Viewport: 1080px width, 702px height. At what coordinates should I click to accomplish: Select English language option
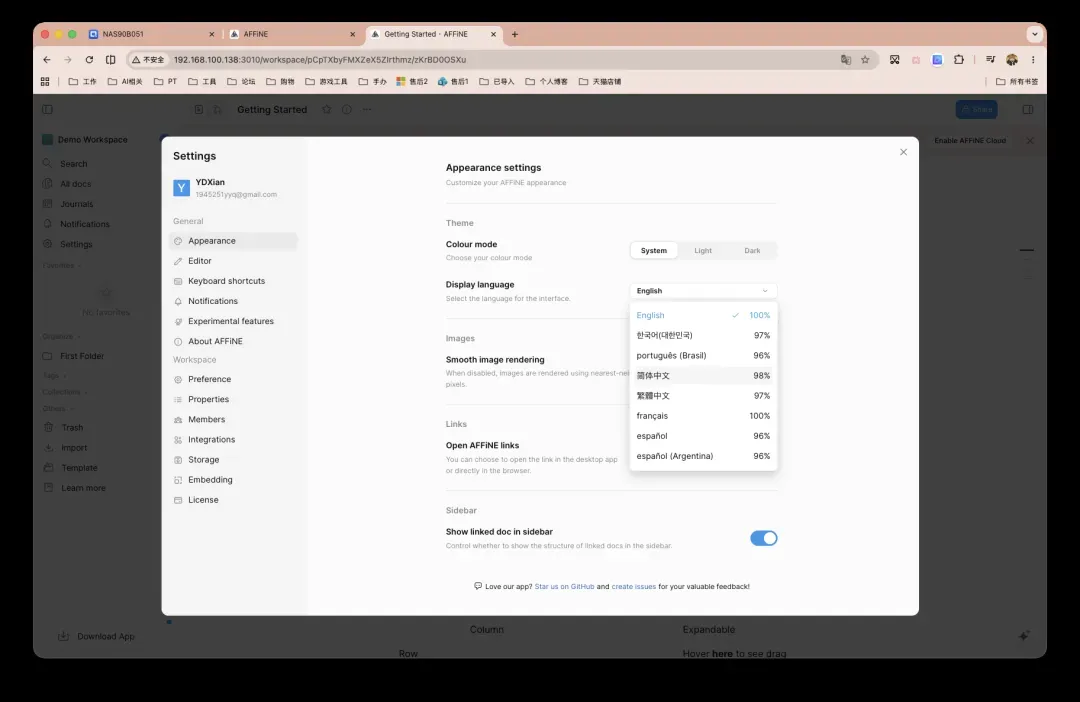(703, 315)
